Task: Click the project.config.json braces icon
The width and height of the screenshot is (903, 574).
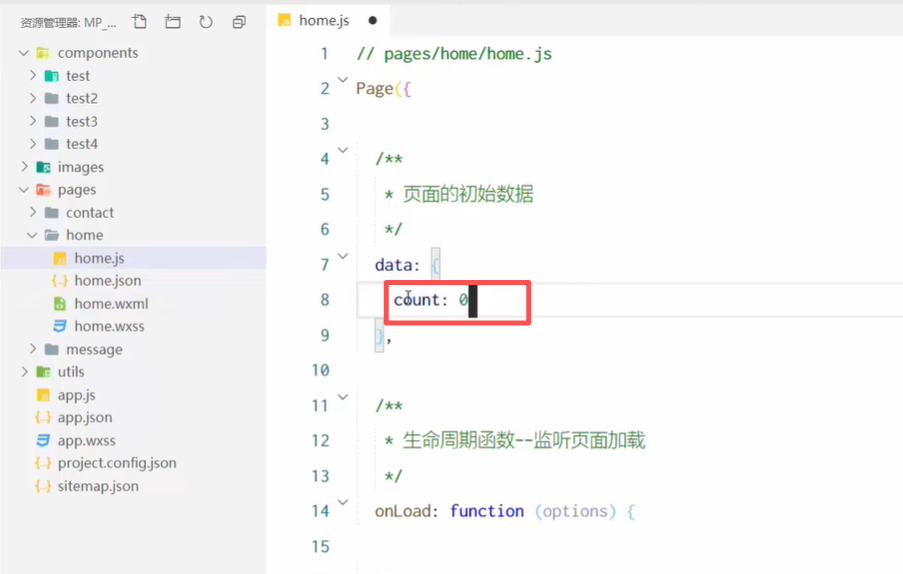Action: point(43,463)
